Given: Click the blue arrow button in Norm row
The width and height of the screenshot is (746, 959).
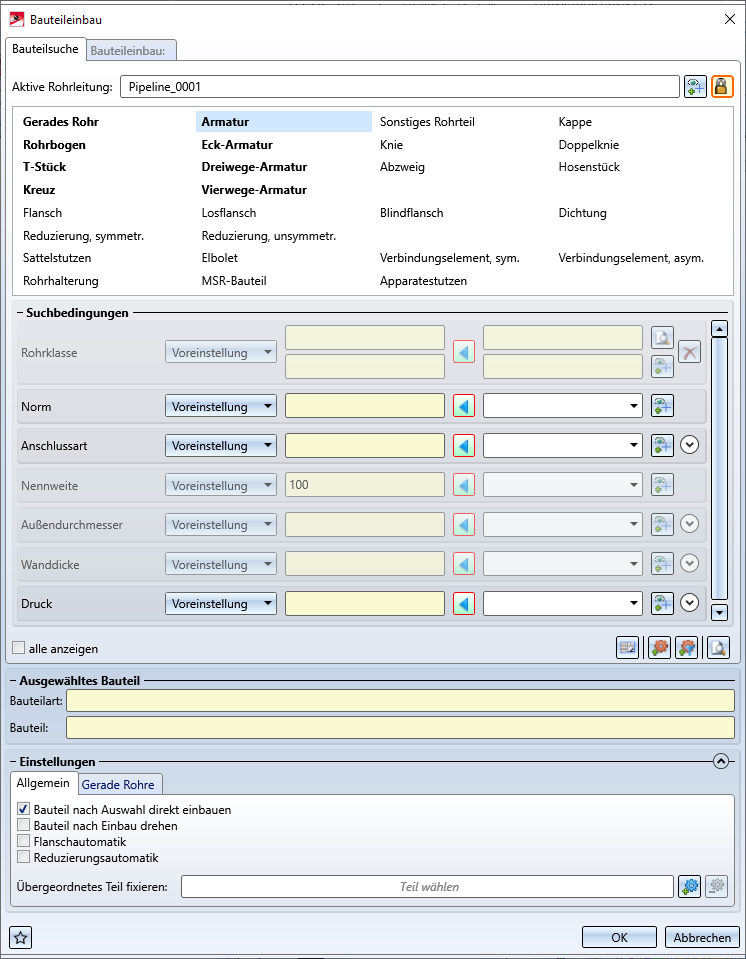Looking at the screenshot, I should 464,406.
